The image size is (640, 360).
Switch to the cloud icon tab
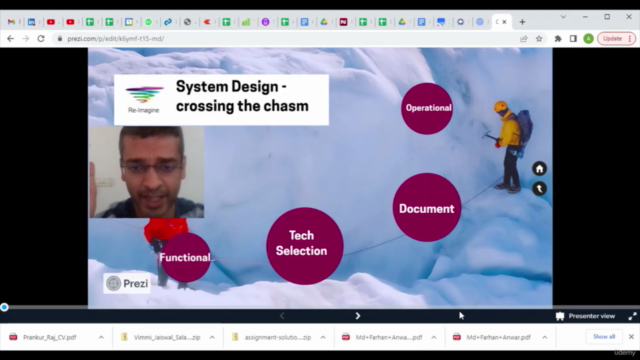[460, 22]
